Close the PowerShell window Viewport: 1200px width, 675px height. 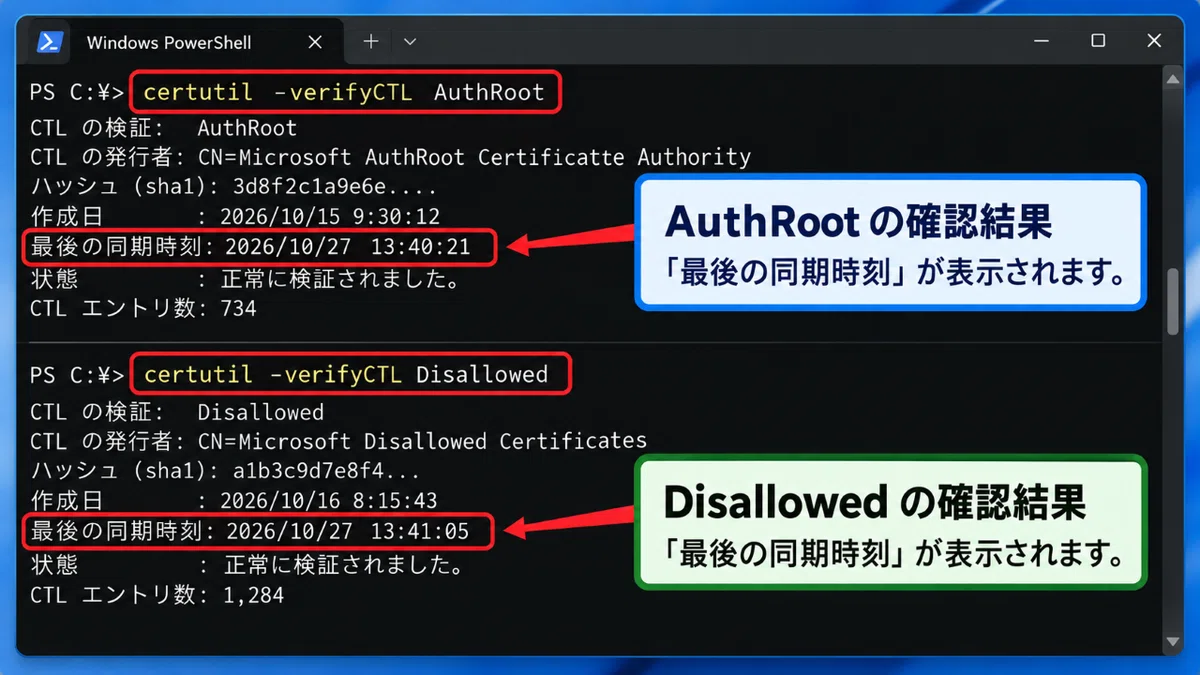1154,41
